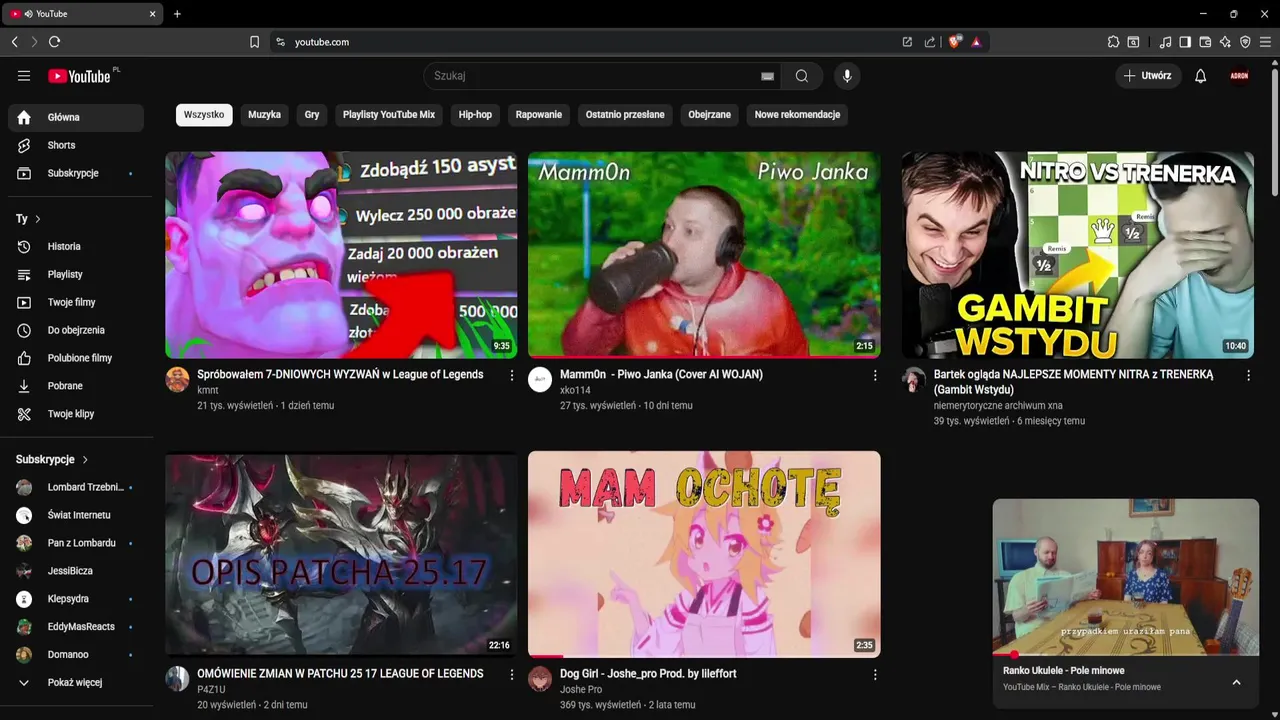Screen dimensions: 1280x720
Task: Click the search magnifier button
Action: pyautogui.click(x=802, y=76)
